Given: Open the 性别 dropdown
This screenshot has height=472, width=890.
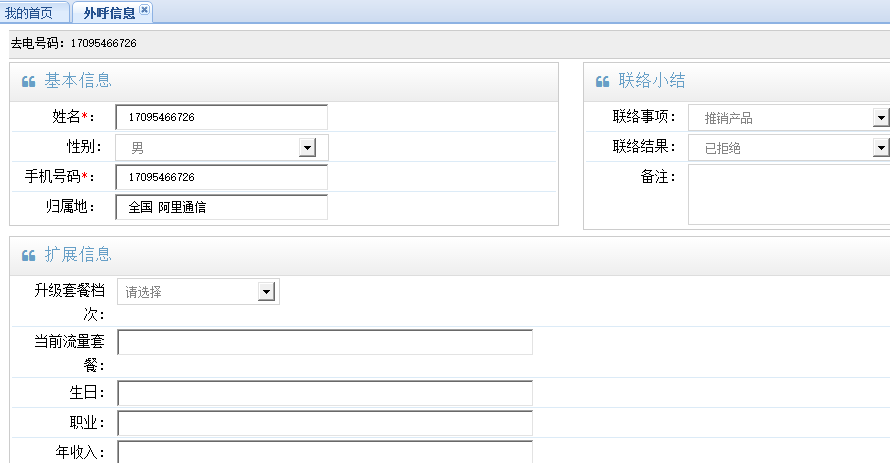Looking at the screenshot, I should 307,148.
